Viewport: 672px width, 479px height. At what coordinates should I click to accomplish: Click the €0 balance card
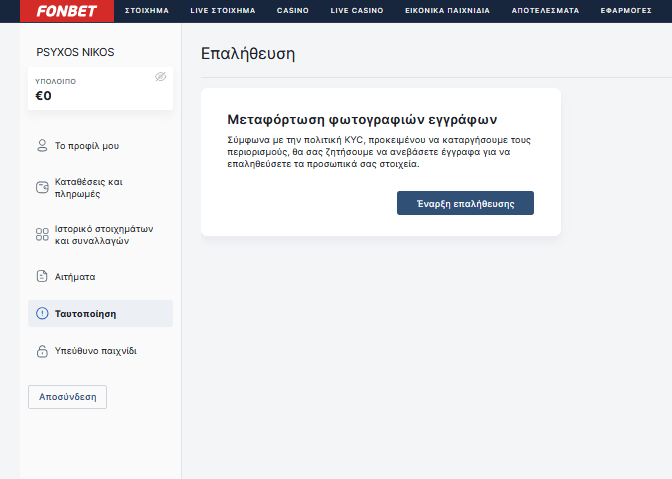98,89
